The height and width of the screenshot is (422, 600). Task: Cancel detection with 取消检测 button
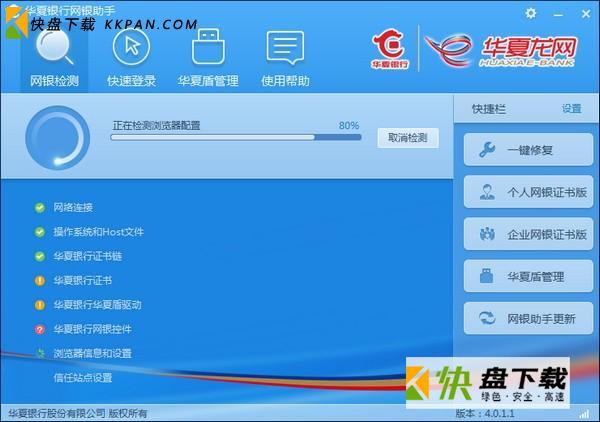click(x=408, y=138)
